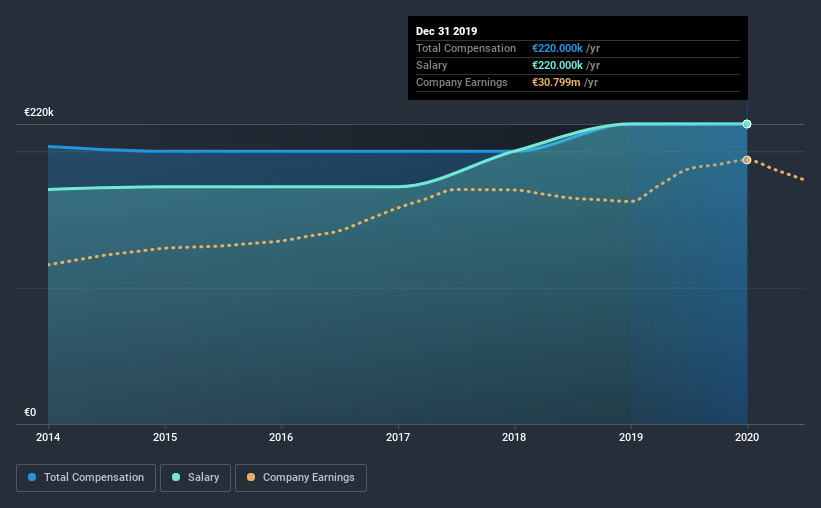Click the 2019 x-axis label
The image size is (821, 508).
tap(631, 437)
